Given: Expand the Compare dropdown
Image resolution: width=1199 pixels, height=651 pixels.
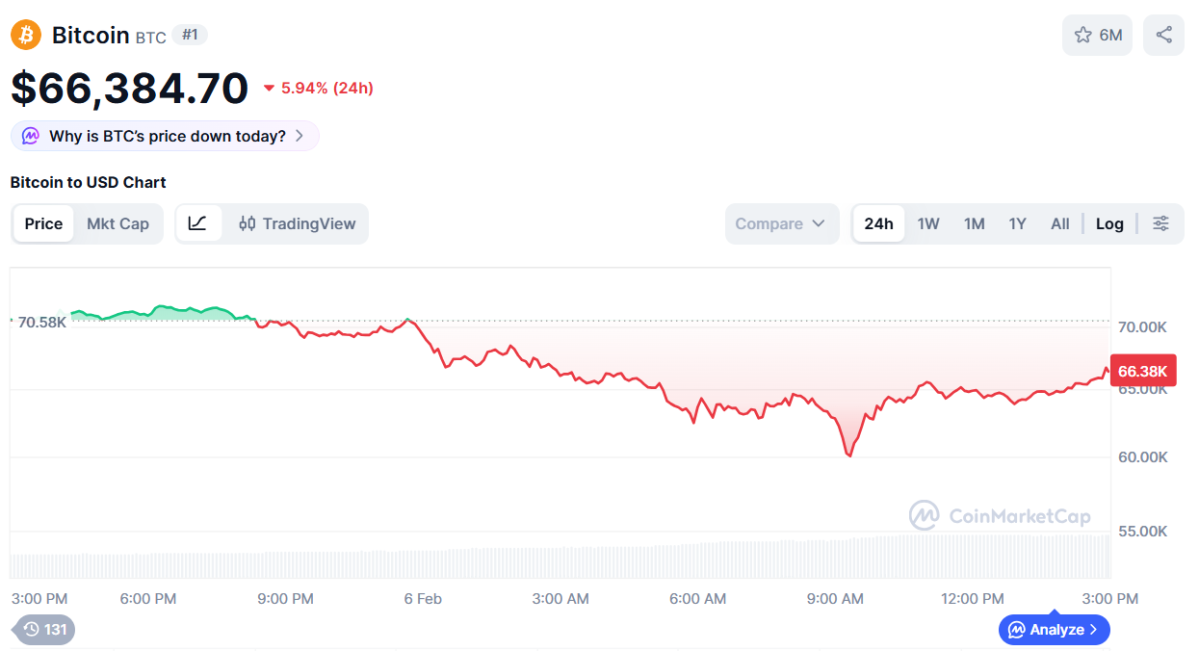Looking at the screenshot, I should point(781,224).
